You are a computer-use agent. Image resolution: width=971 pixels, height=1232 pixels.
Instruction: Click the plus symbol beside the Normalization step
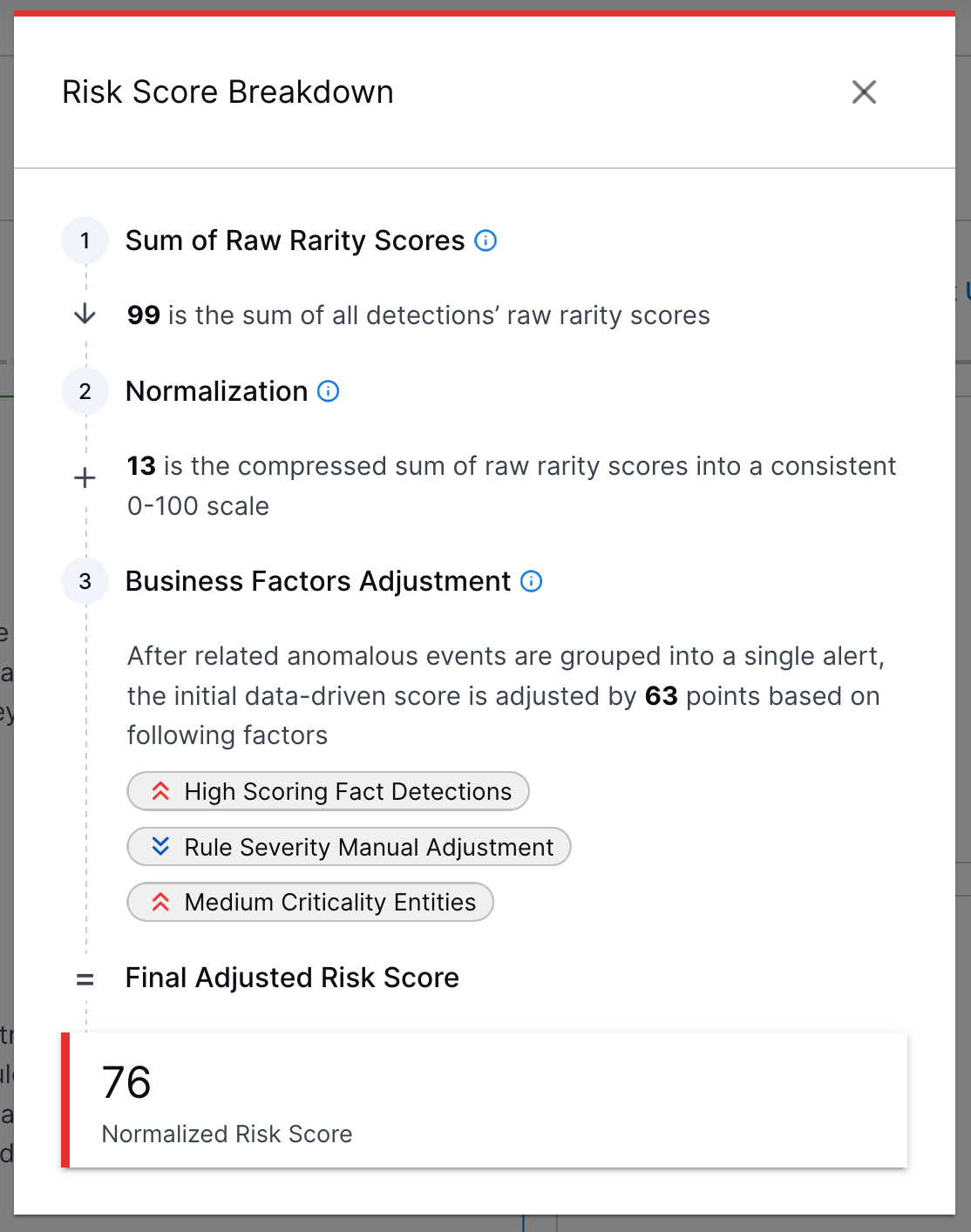(x=85, y=478)
